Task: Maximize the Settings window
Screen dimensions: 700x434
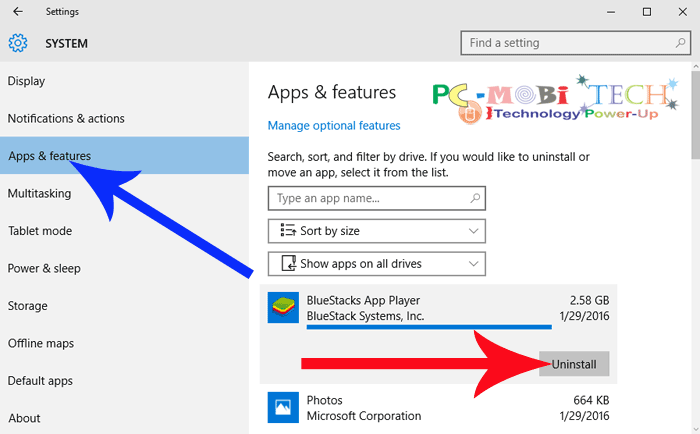Action: point(647,12)
